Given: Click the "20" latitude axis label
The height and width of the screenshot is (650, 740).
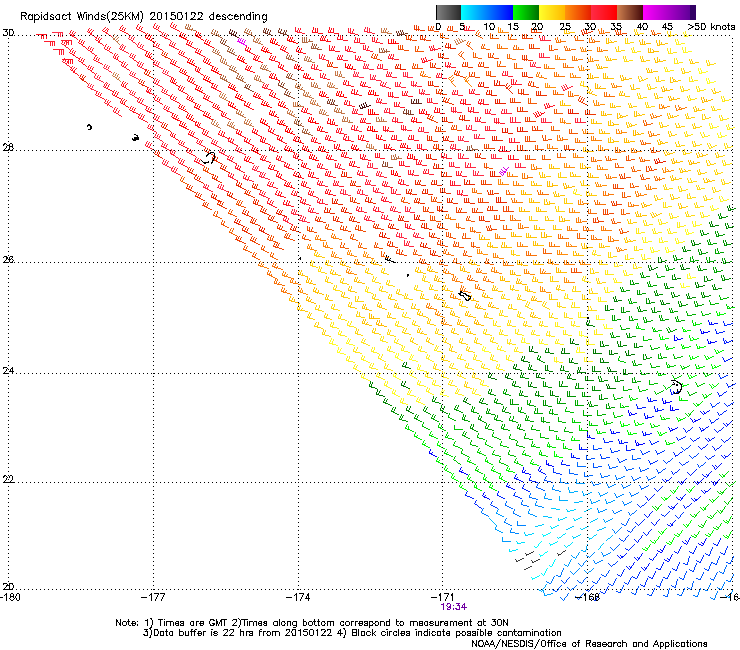Looking at the screenshot, I should coord(8,586).
